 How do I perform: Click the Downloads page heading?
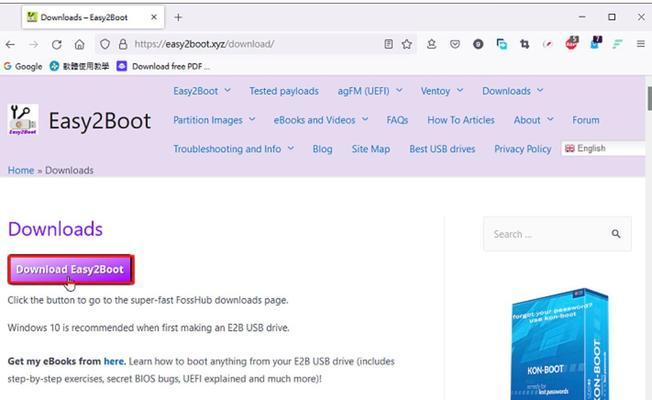55,229
